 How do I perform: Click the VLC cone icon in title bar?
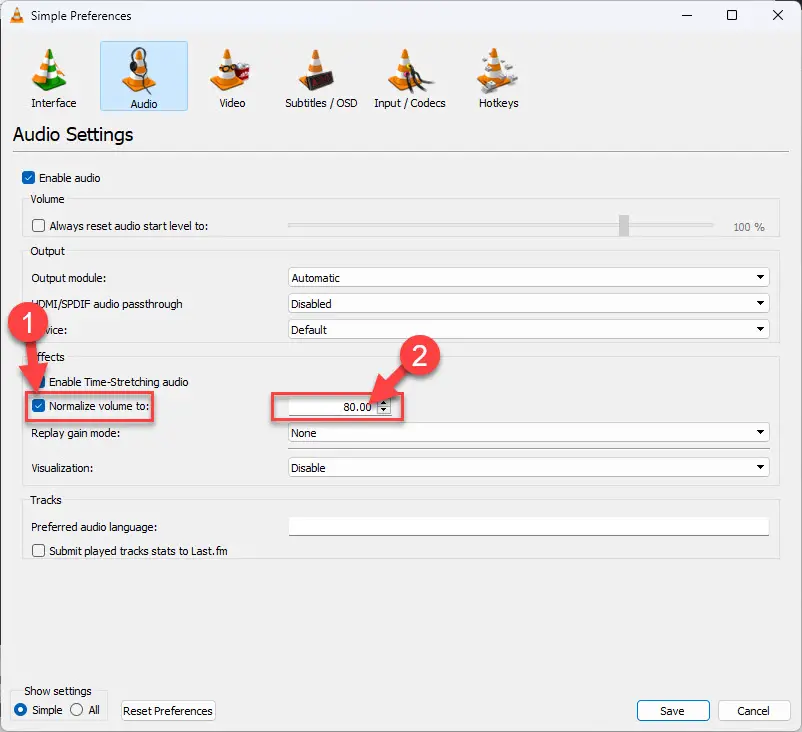(x=16, y=16)
